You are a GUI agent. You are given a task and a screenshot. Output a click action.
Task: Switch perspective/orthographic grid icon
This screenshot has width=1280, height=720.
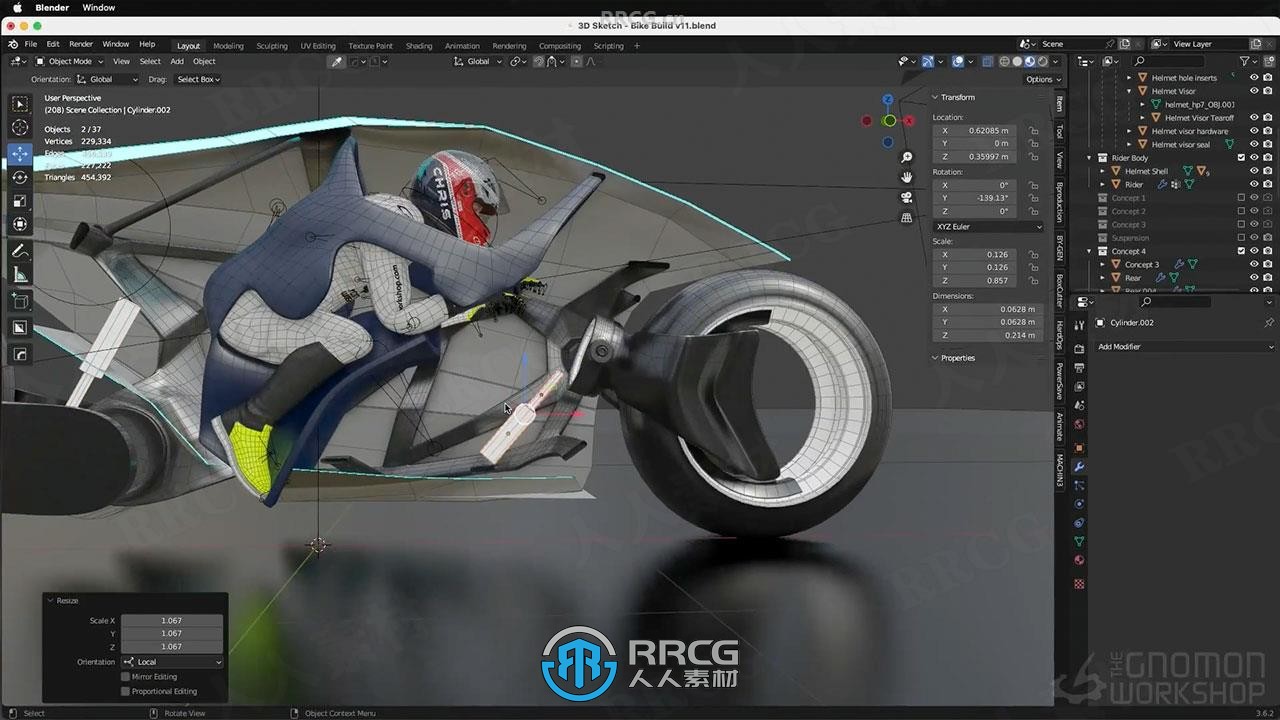click(x=907, y=217)
